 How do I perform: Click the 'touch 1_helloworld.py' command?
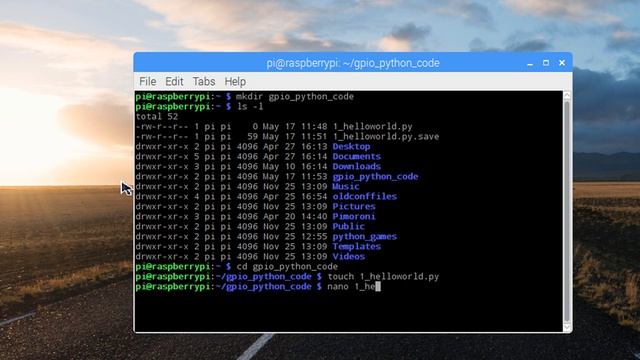(383, 277)
